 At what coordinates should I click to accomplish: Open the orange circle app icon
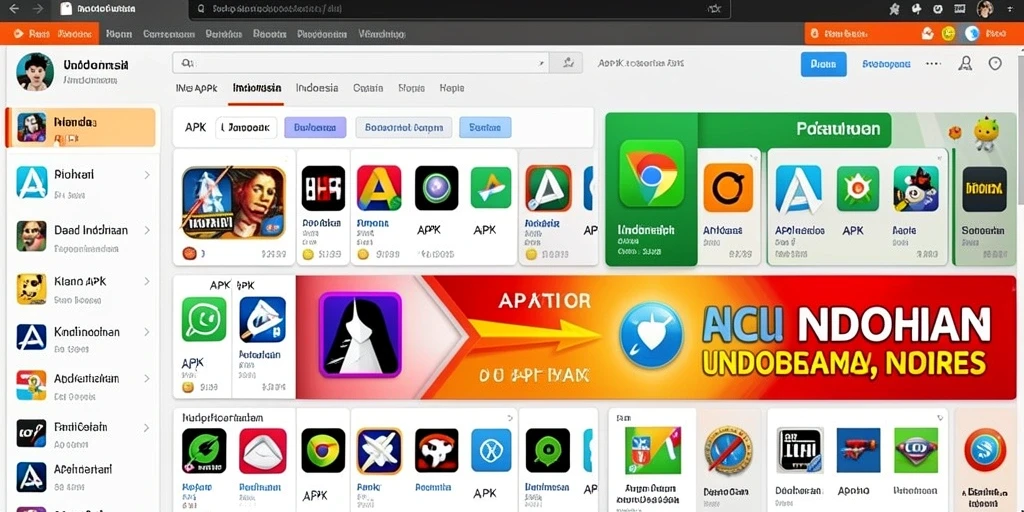tap(728, 188)
